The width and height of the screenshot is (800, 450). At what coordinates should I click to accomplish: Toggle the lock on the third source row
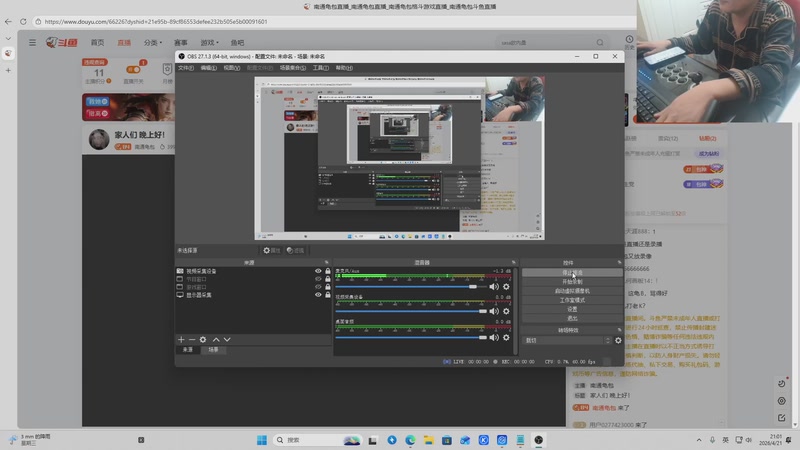328,287
